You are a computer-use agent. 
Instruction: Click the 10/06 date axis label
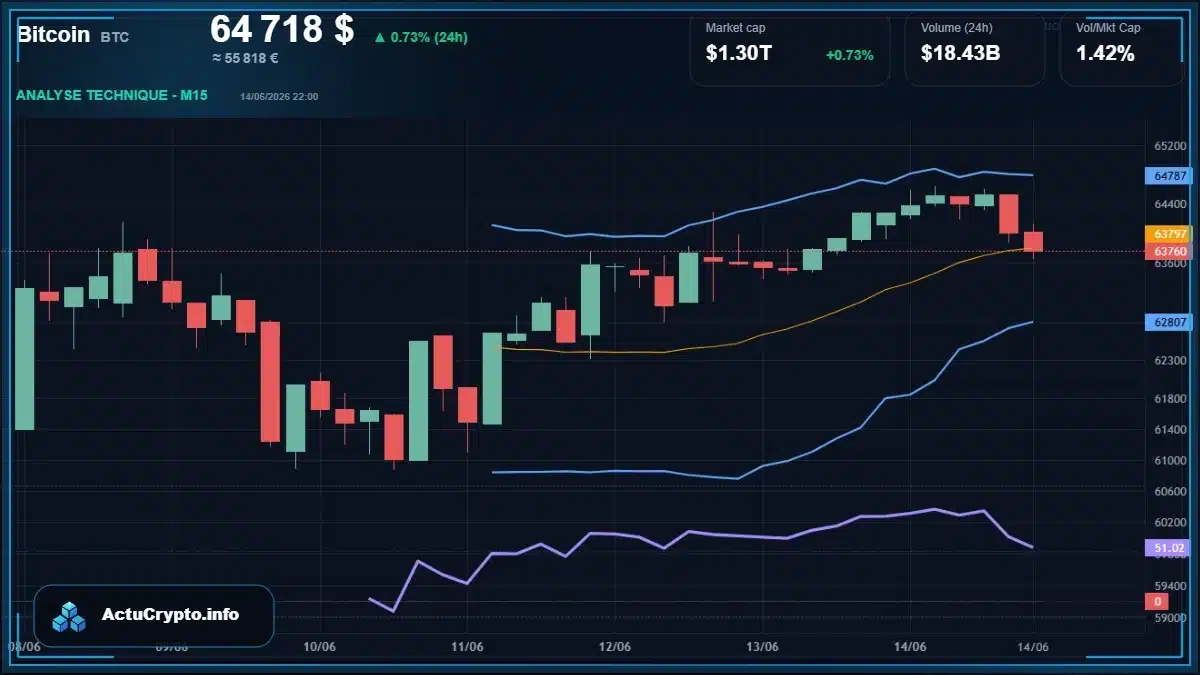point(319,647)
